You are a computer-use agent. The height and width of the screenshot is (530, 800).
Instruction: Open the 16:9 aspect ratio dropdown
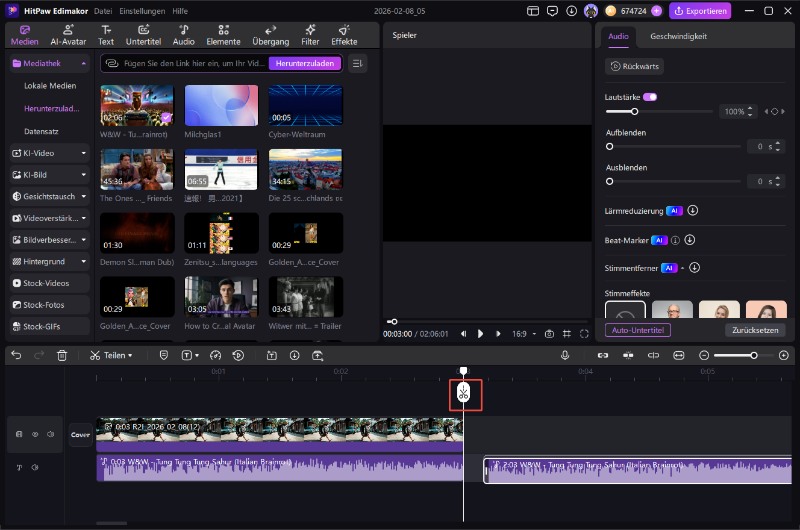point(525,333)
